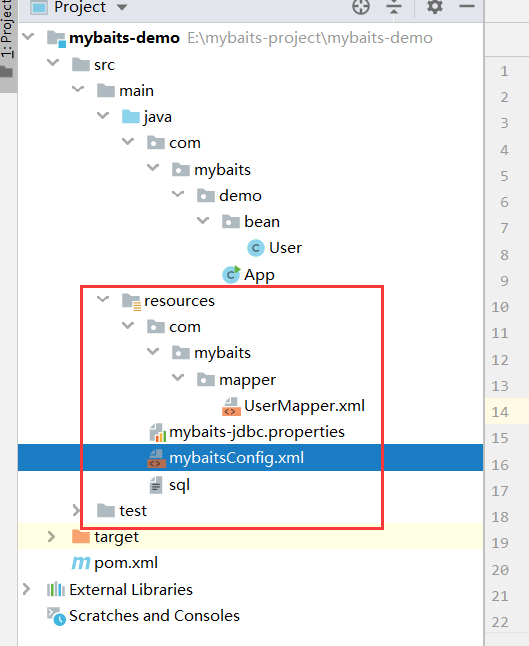Click gutter line number 14
The image size is (529, 646).
500,412
